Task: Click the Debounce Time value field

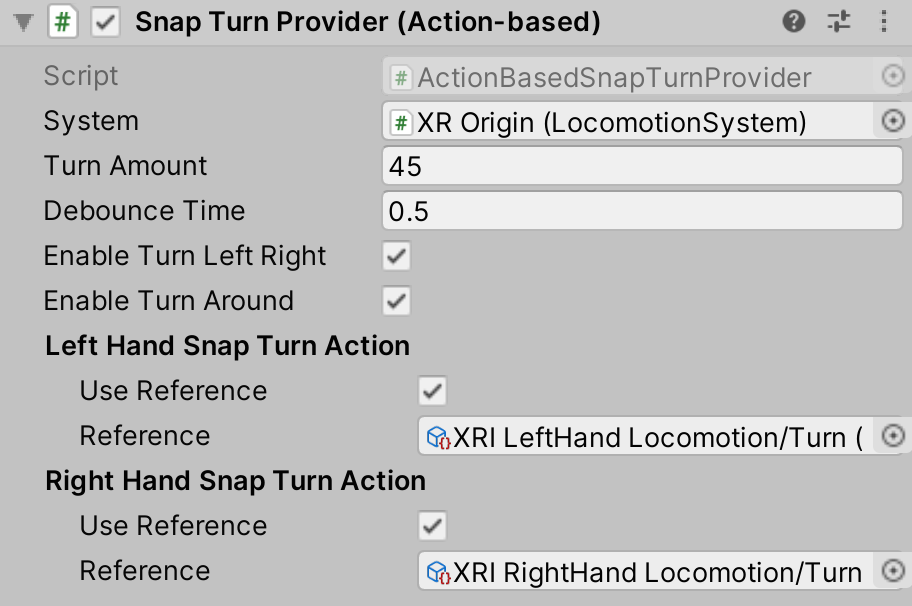Action: [642, 211]
